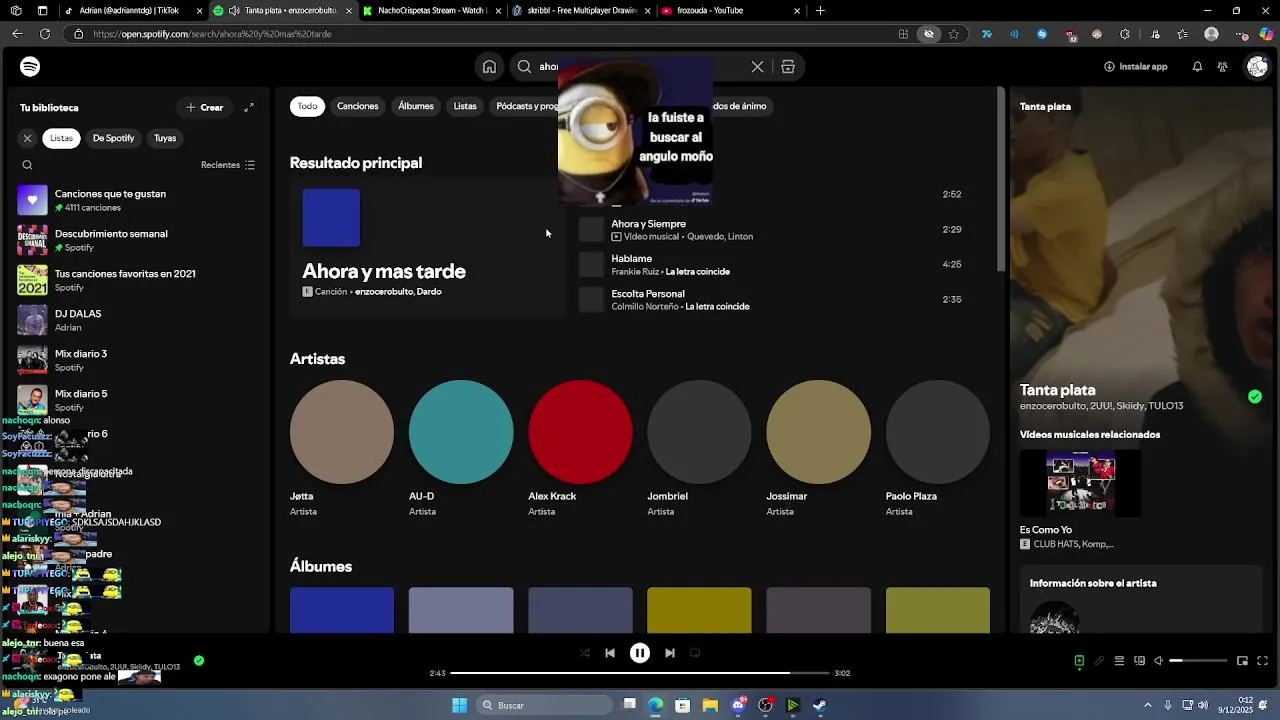Toggle shuffle in player bar
This screenshot has width=1280, height=720.
click(x=585, y=653)
